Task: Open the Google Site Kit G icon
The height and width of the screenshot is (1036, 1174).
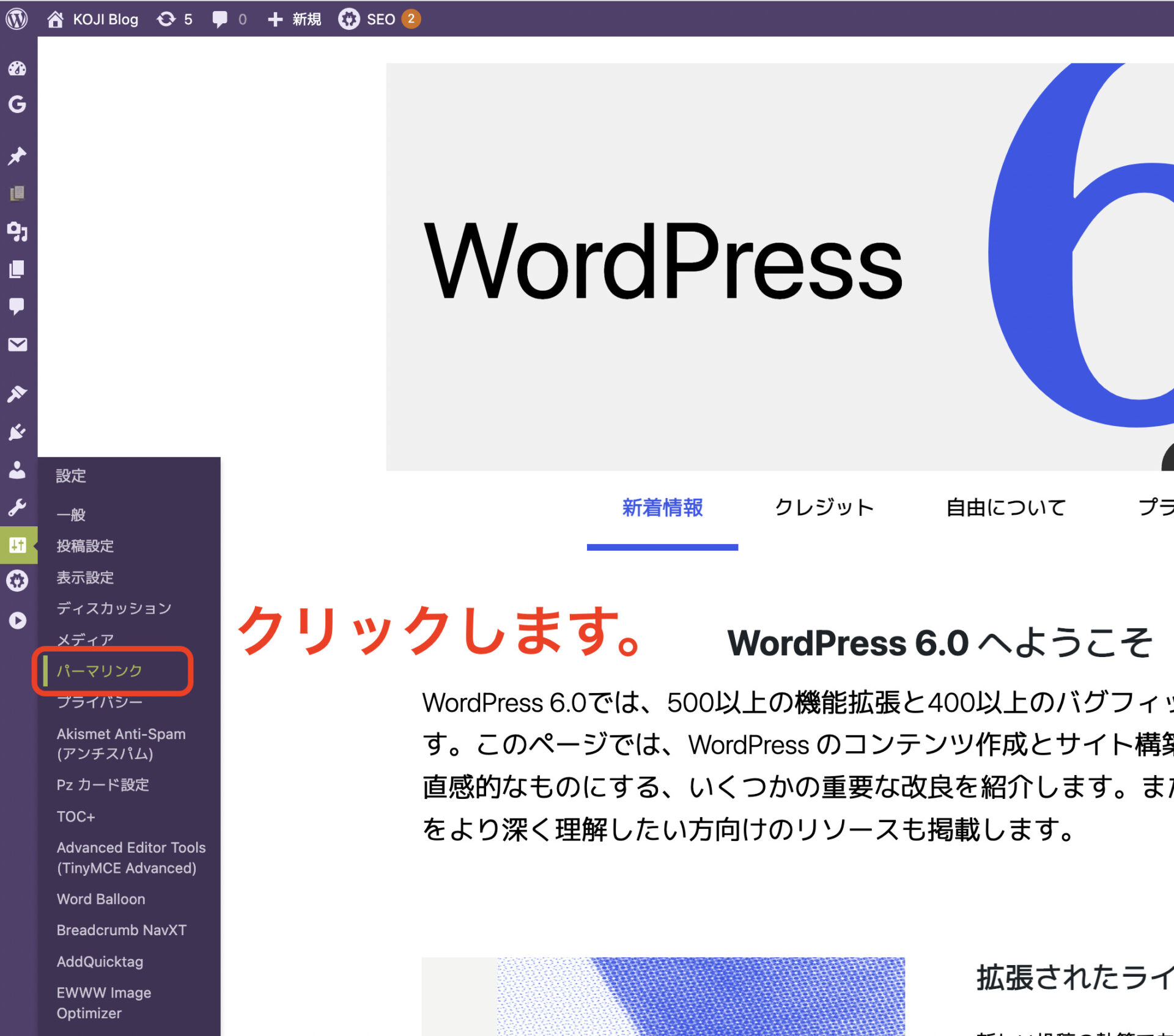Action: pyautogui.click(x=17, y=105)
